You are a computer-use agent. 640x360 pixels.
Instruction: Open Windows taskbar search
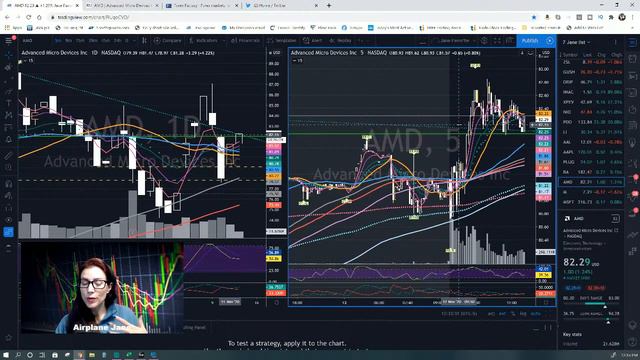click(18, 355)
